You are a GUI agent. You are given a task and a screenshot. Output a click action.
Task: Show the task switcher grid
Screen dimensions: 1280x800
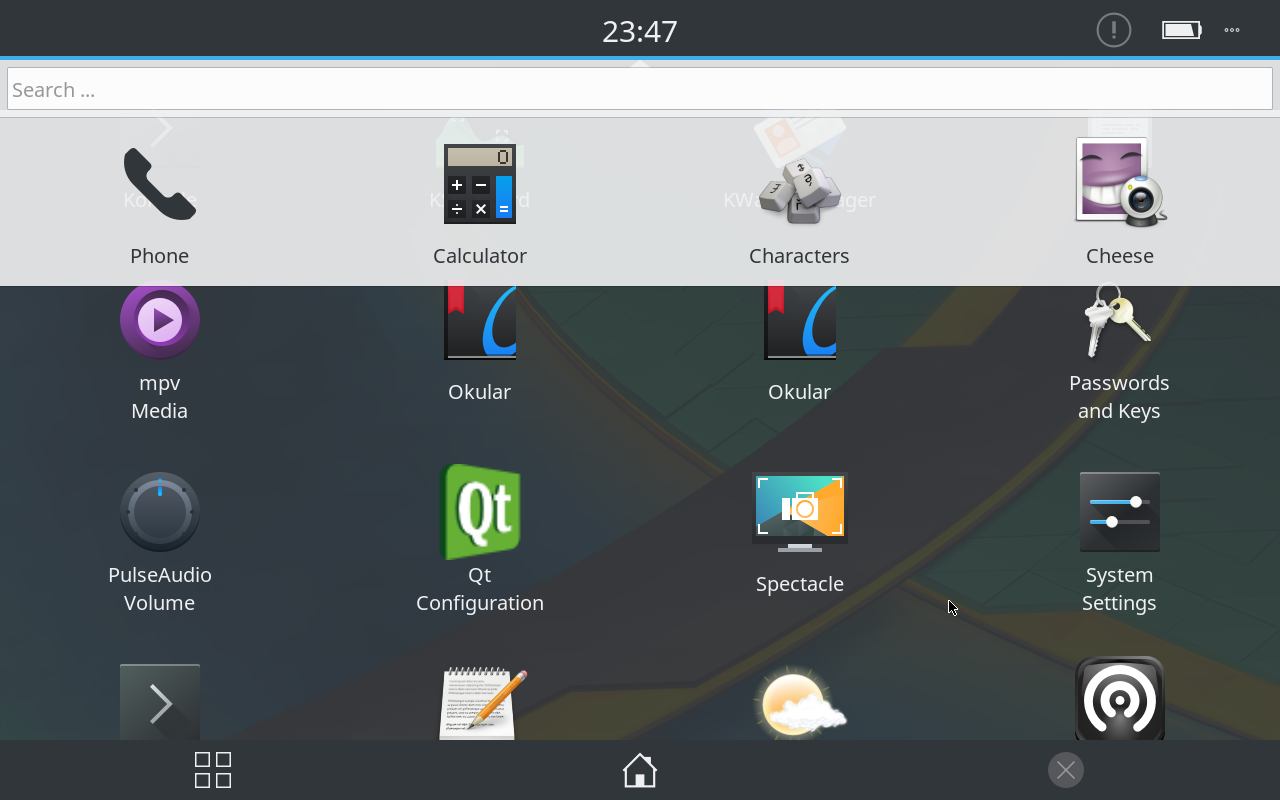tap(213, 770)
